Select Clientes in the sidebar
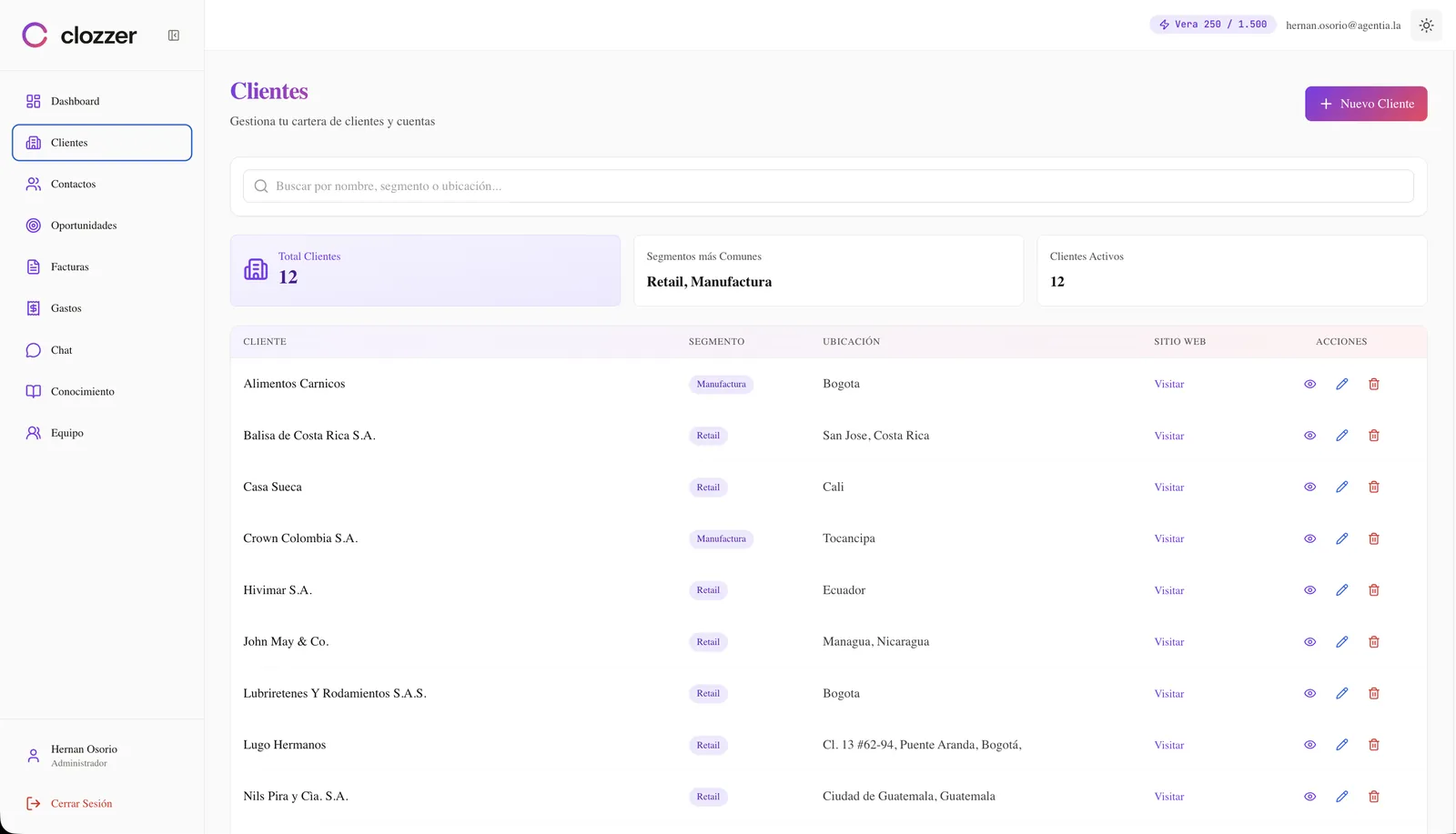The image size is (1456, 834). click(102, 143)
